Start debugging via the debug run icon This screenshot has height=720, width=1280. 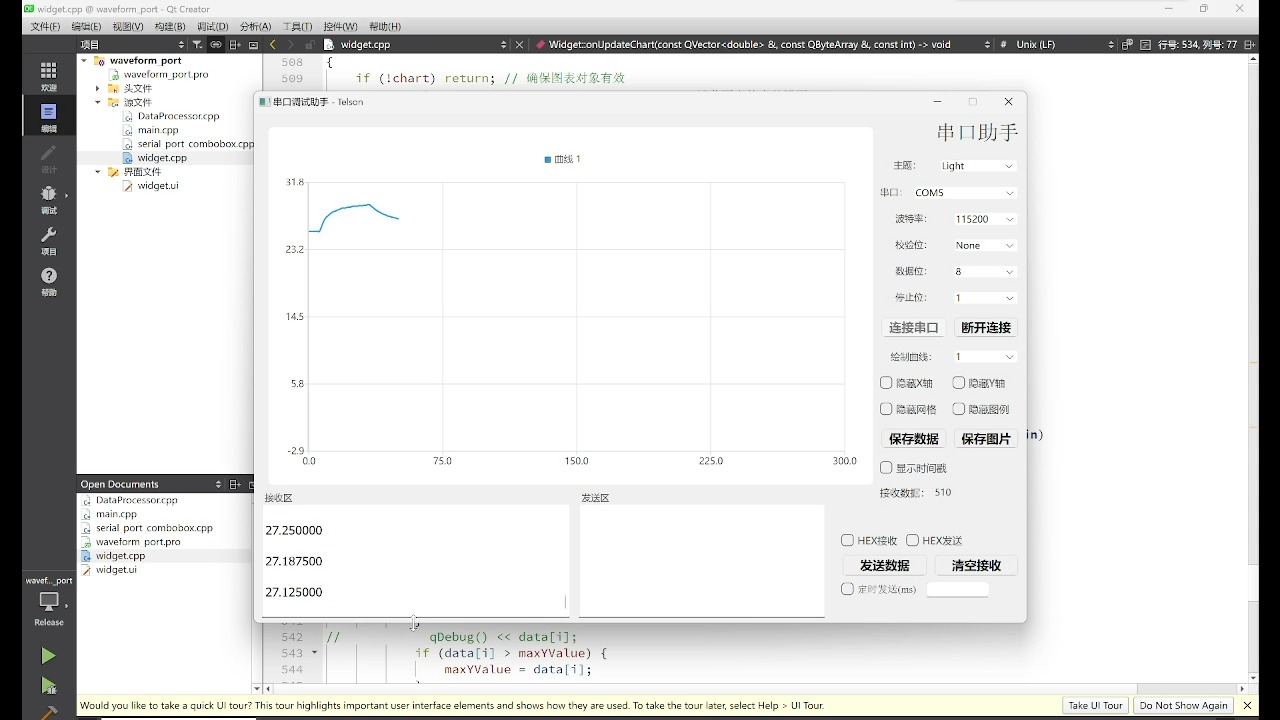[x=48, y=687]
